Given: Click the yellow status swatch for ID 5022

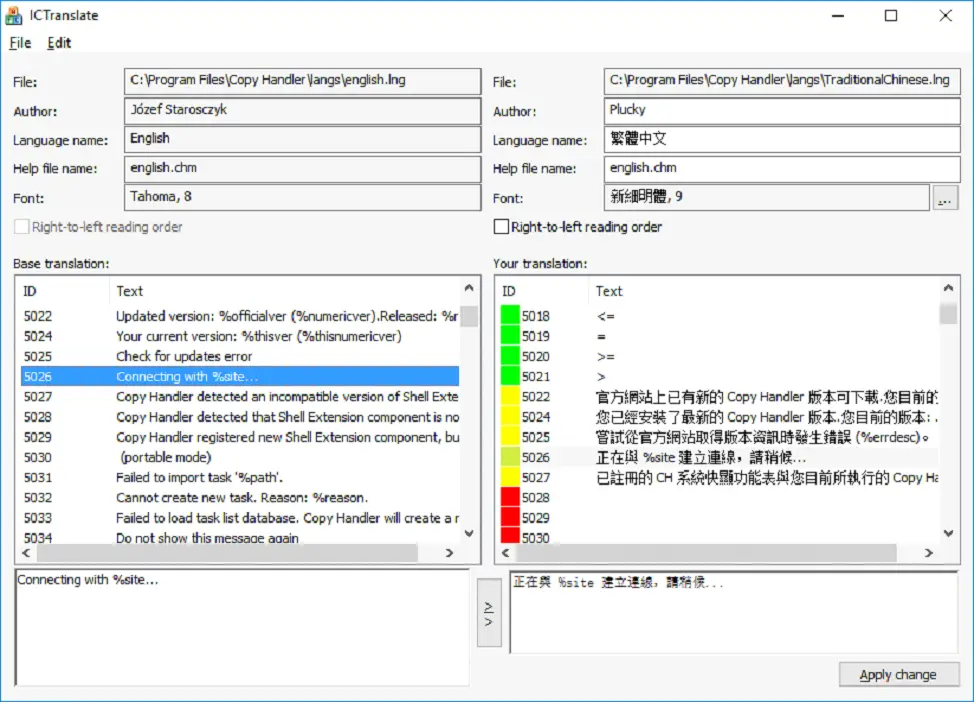Looking at the screenshot, I should click(x=510, y=396).
